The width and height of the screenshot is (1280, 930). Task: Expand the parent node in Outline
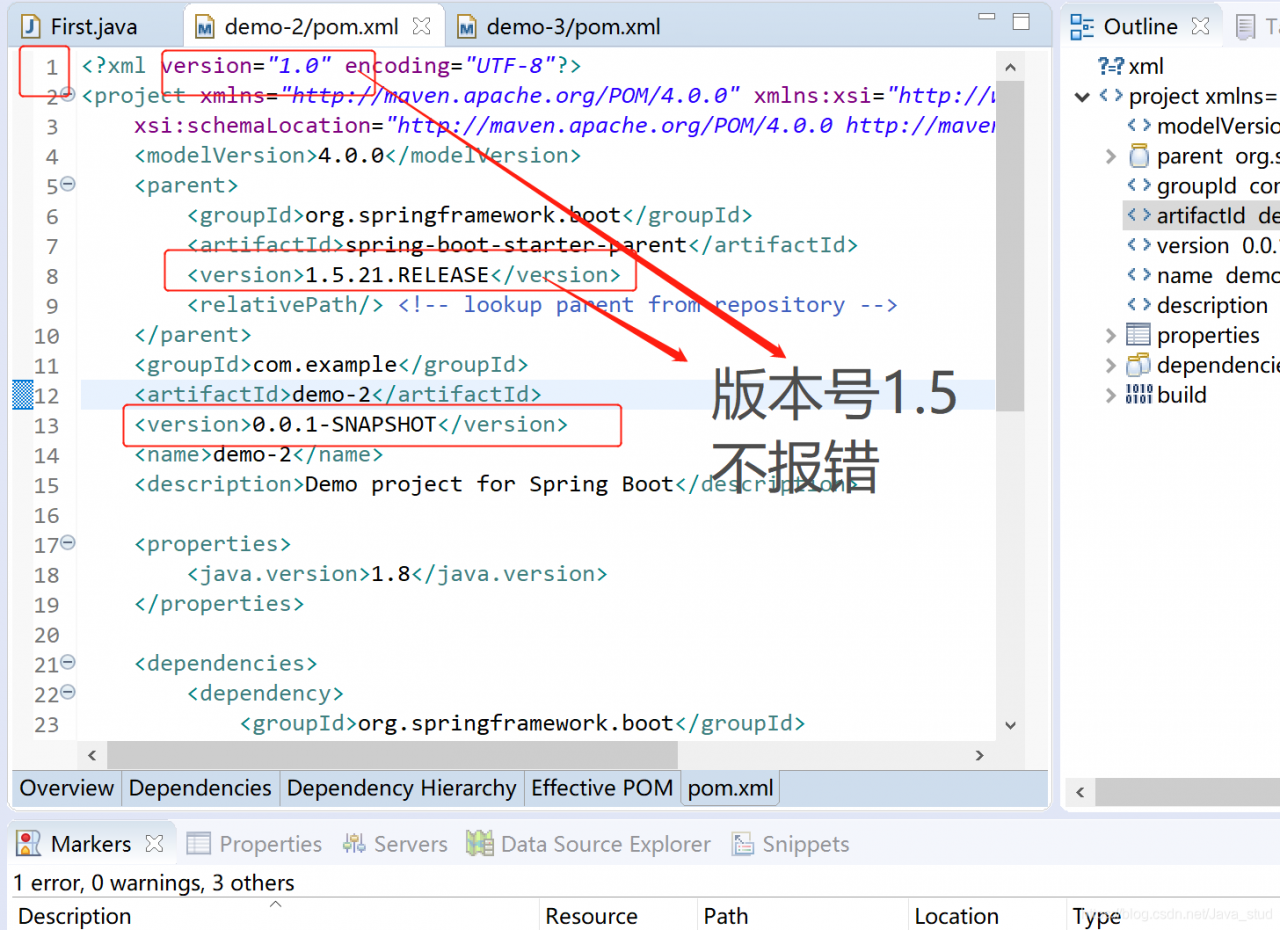(1110, 156)
